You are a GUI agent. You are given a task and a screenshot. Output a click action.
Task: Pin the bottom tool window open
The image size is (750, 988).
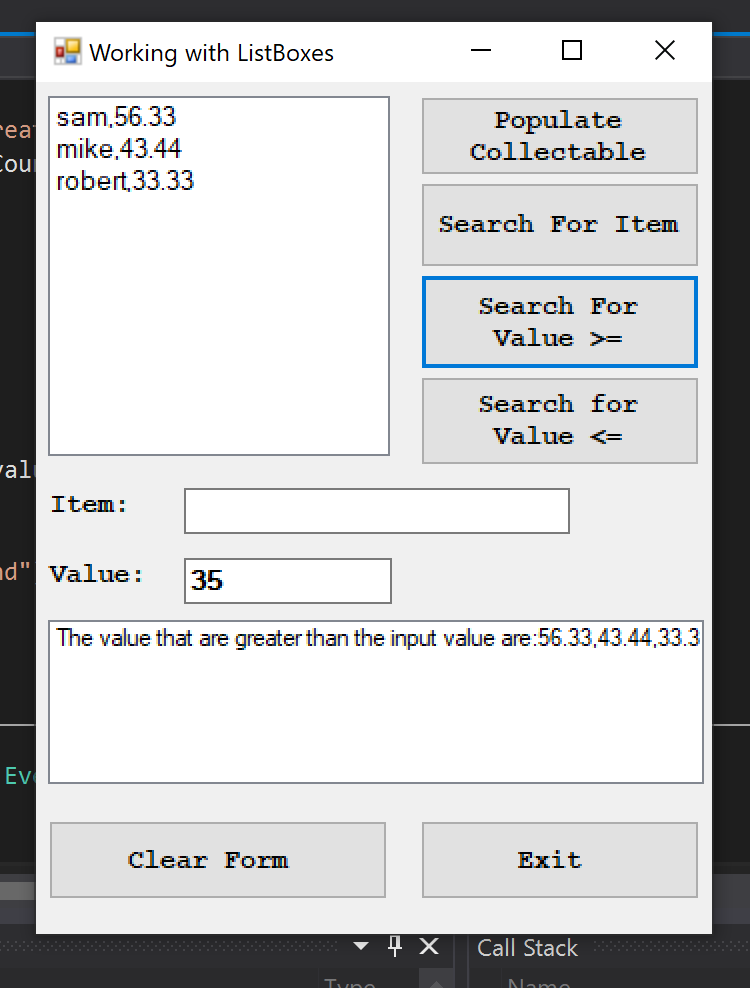coord(395,945)
